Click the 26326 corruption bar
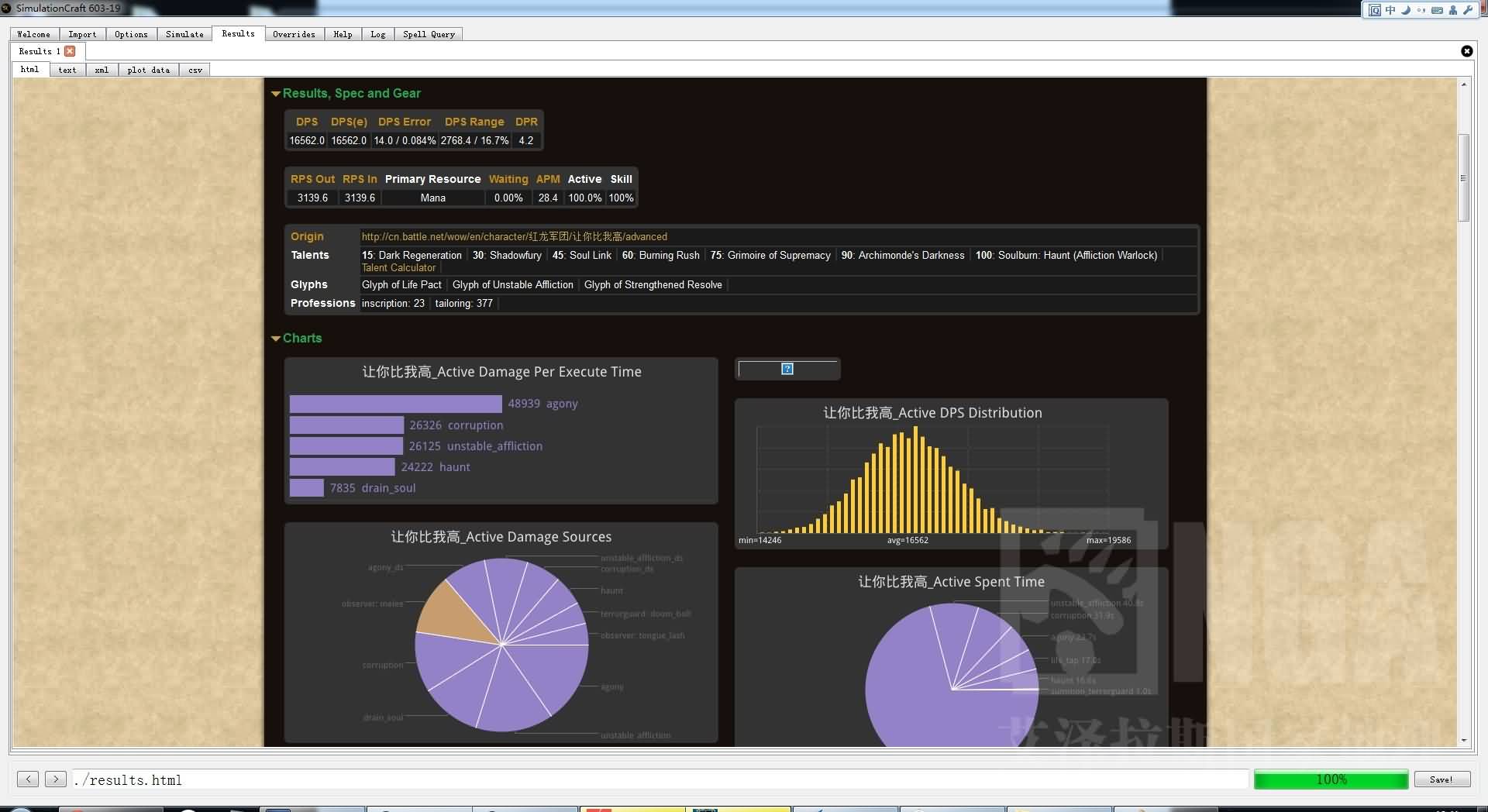Viewport: 1488px width, 812px height. 346,425
